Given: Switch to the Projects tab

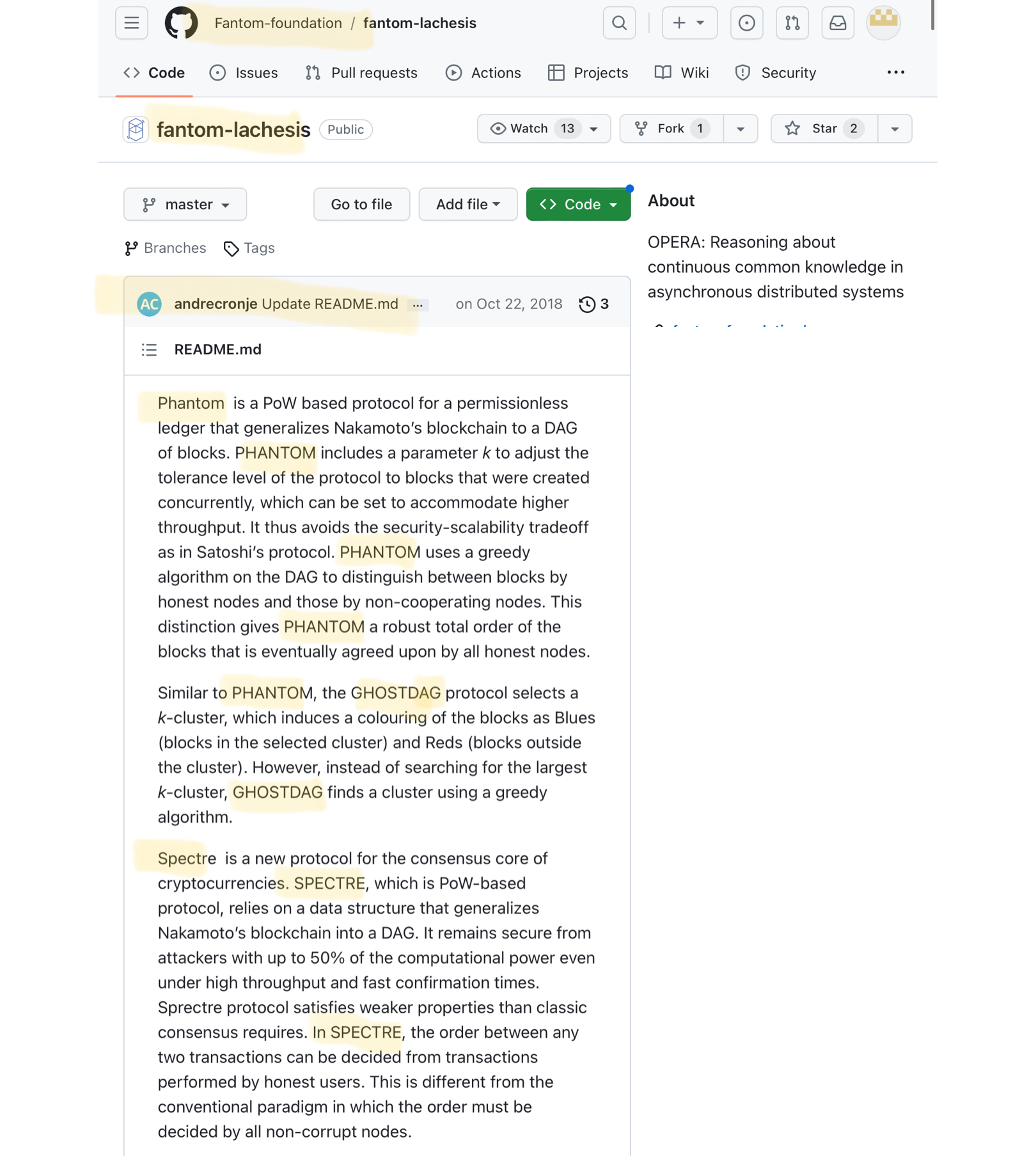Looking at the screenshot, I should (588, 73).
